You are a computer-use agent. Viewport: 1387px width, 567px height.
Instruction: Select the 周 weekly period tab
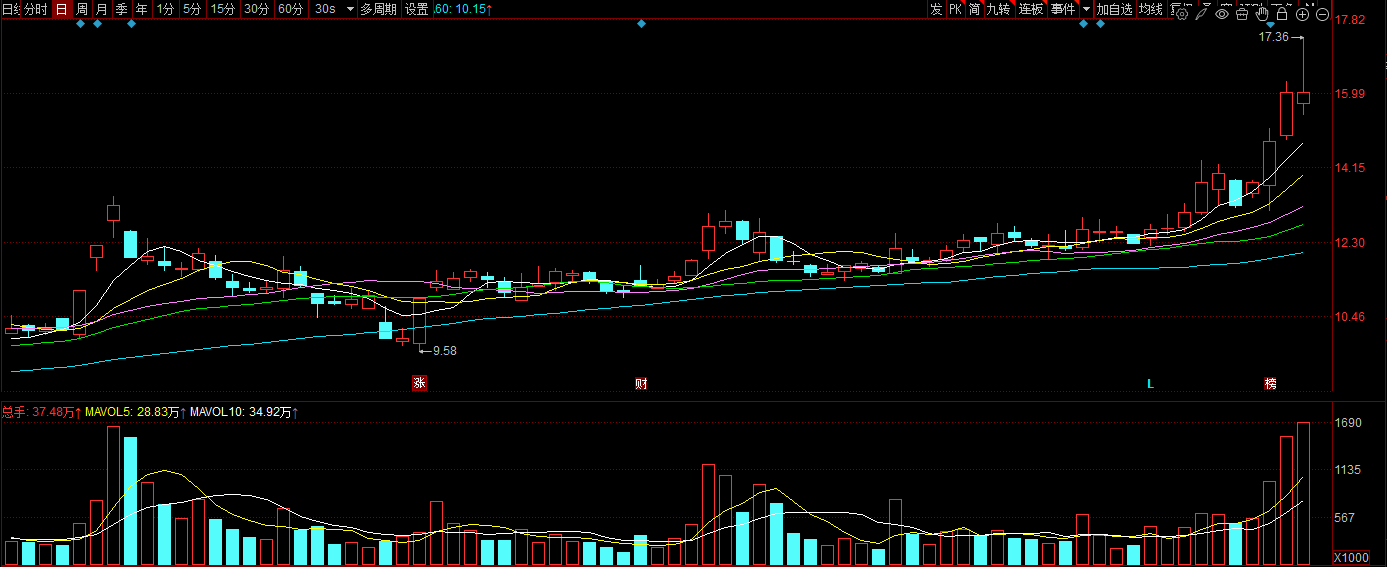coord(82,9)
